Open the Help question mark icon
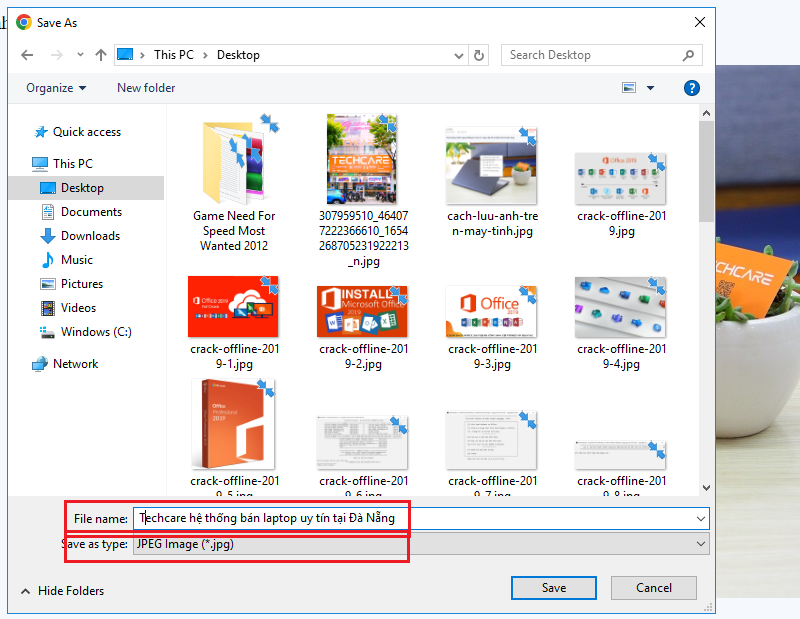The image size is (800, 619). [x=691, y=88]
